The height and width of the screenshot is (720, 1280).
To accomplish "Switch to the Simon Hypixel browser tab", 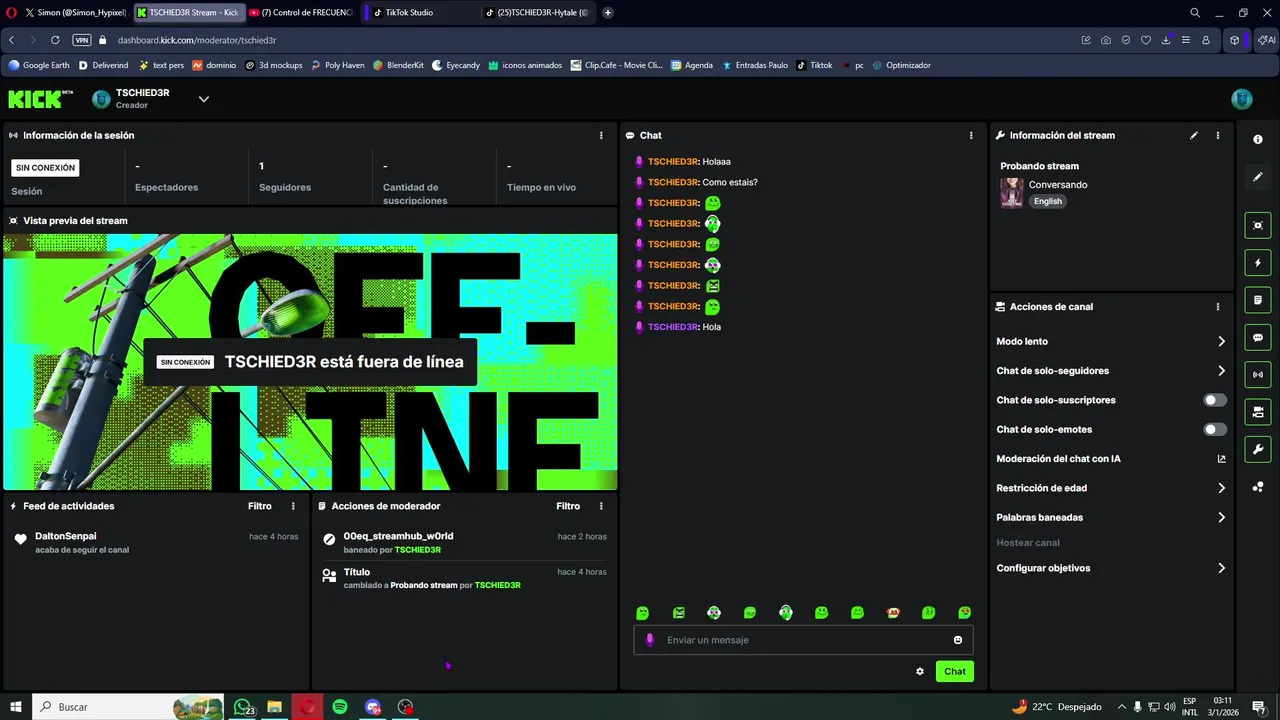I will coord(76,13).
